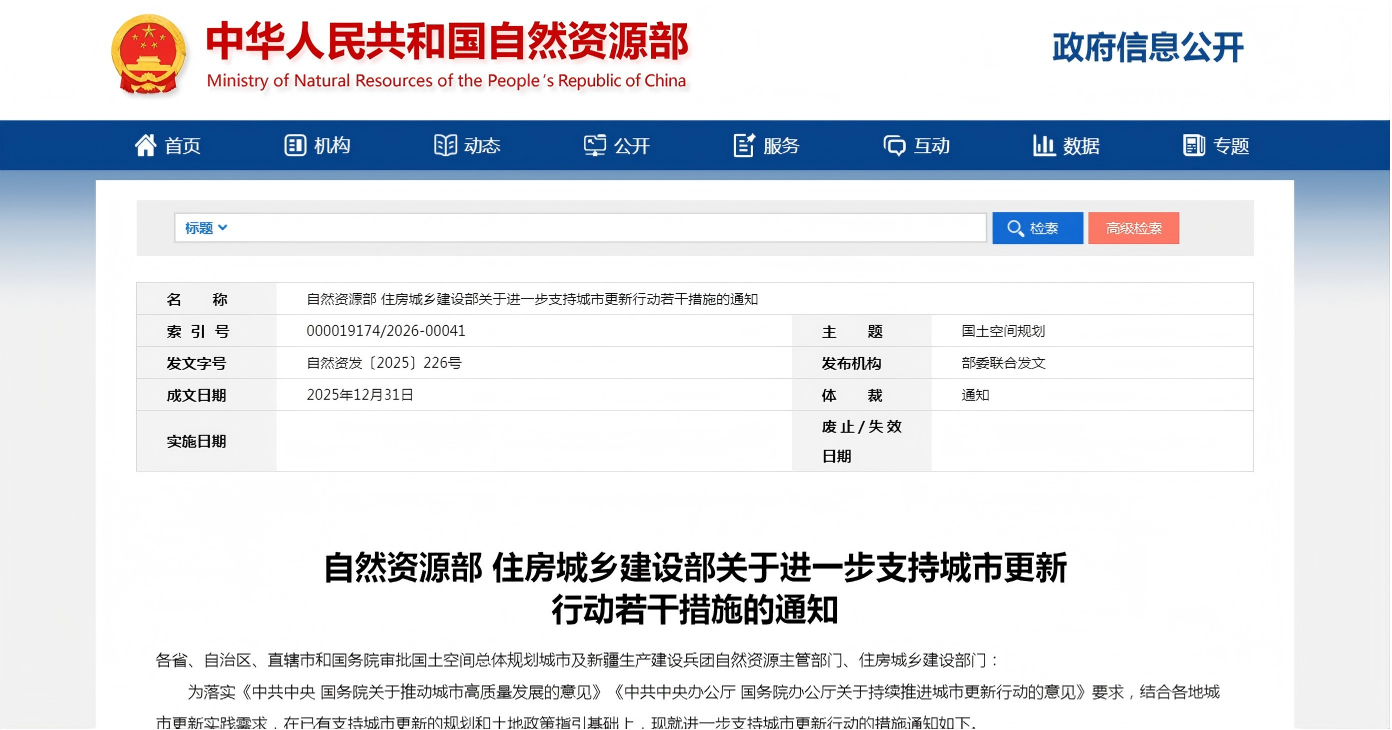Click the magnifier icon on 检索 button
Image resolution: width=1392 pixels, height=730 pixels.
1013,227
